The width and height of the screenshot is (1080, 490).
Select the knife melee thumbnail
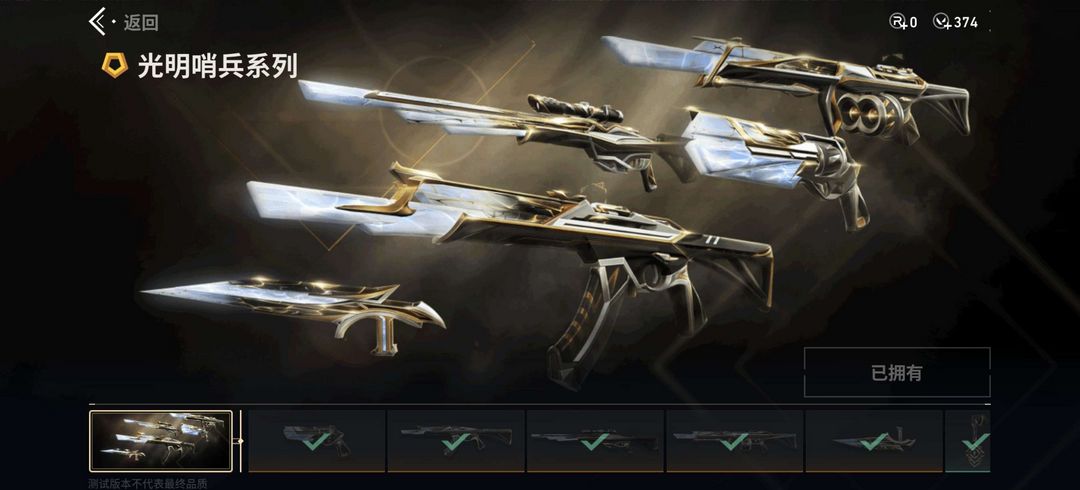coord(873,441)
